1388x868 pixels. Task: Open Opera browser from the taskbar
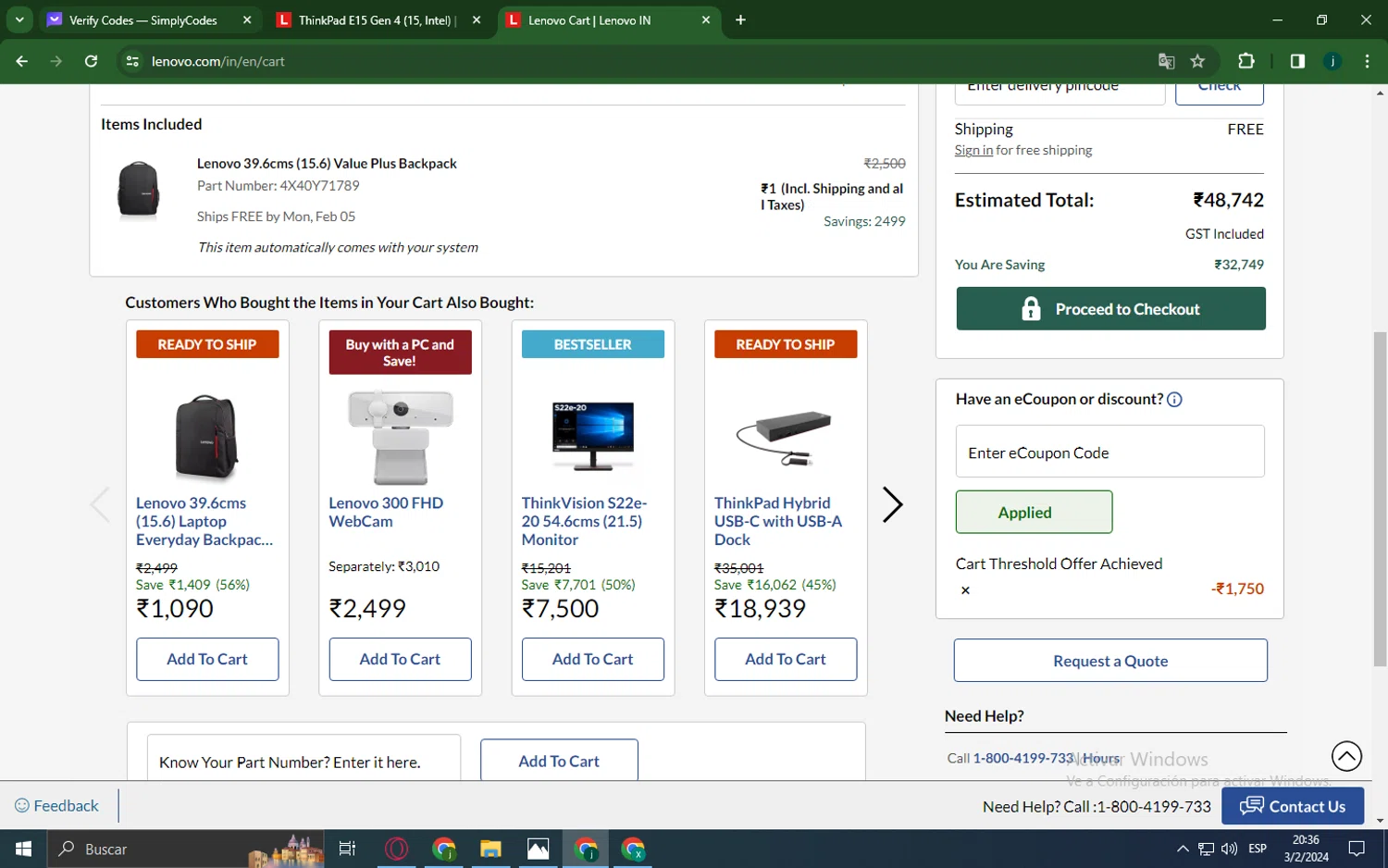396,849
